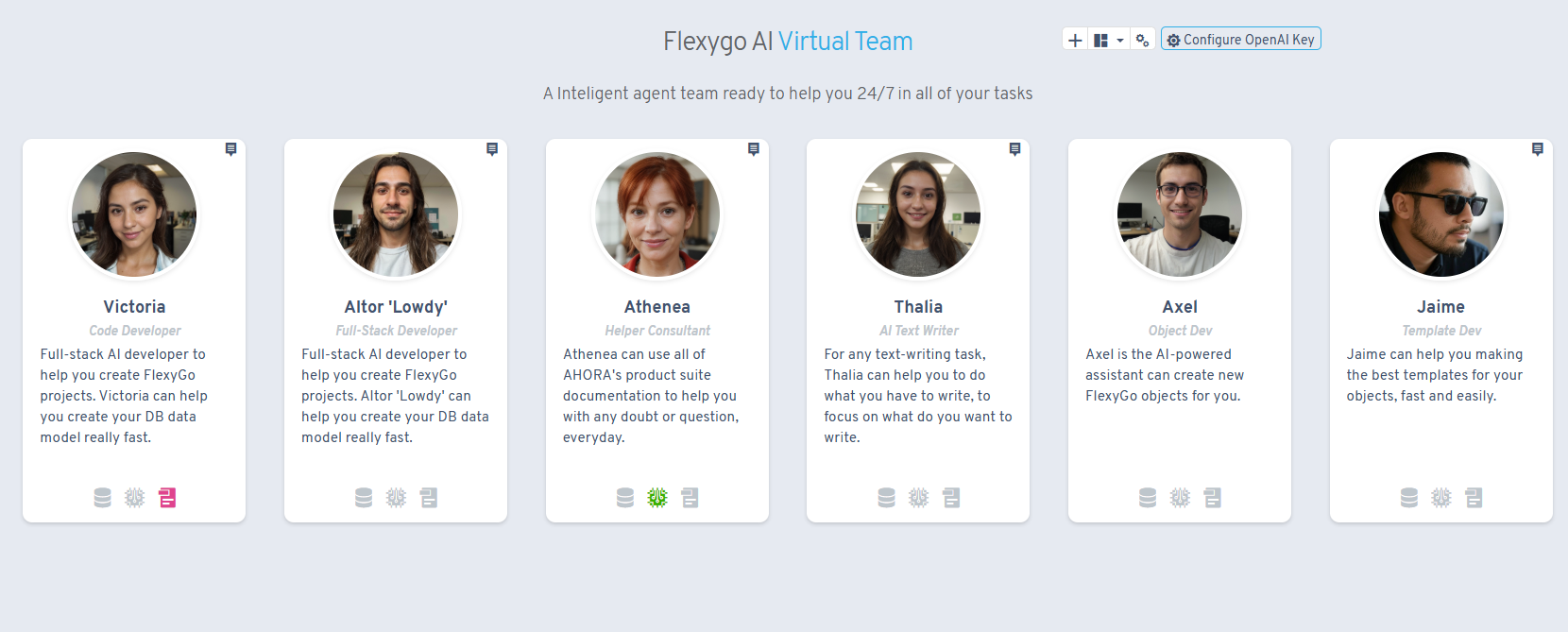Click the document icon on Jaime's card
This screenshot has height=632, width=1568.
pos(1474,498)
